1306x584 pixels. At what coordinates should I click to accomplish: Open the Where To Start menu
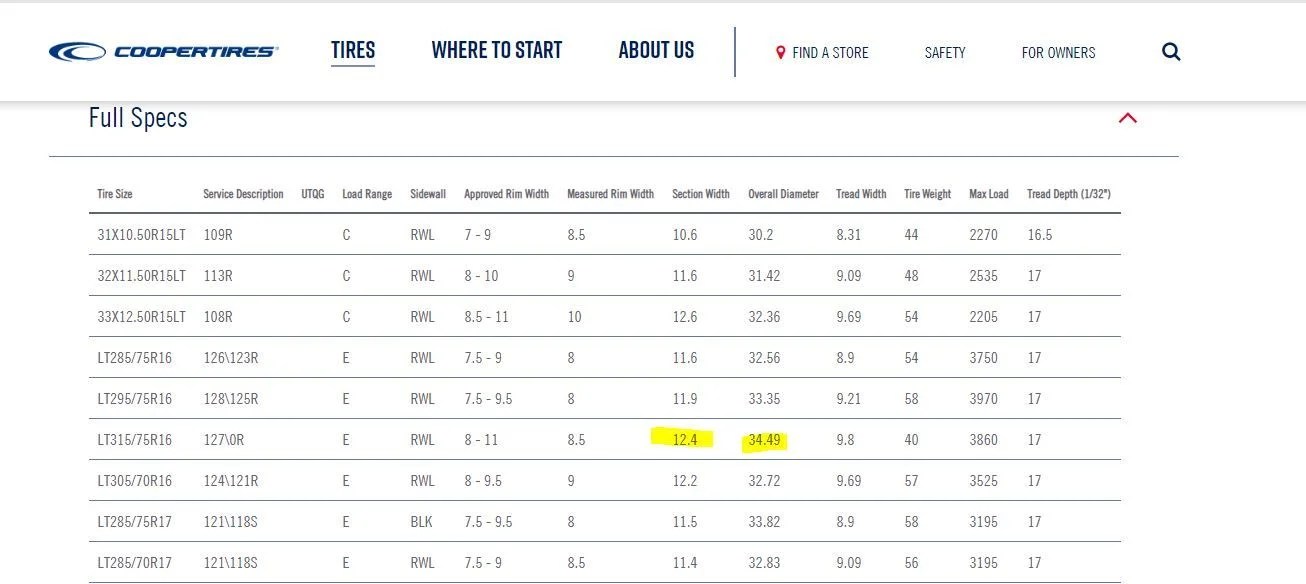[x=497, y=50]
